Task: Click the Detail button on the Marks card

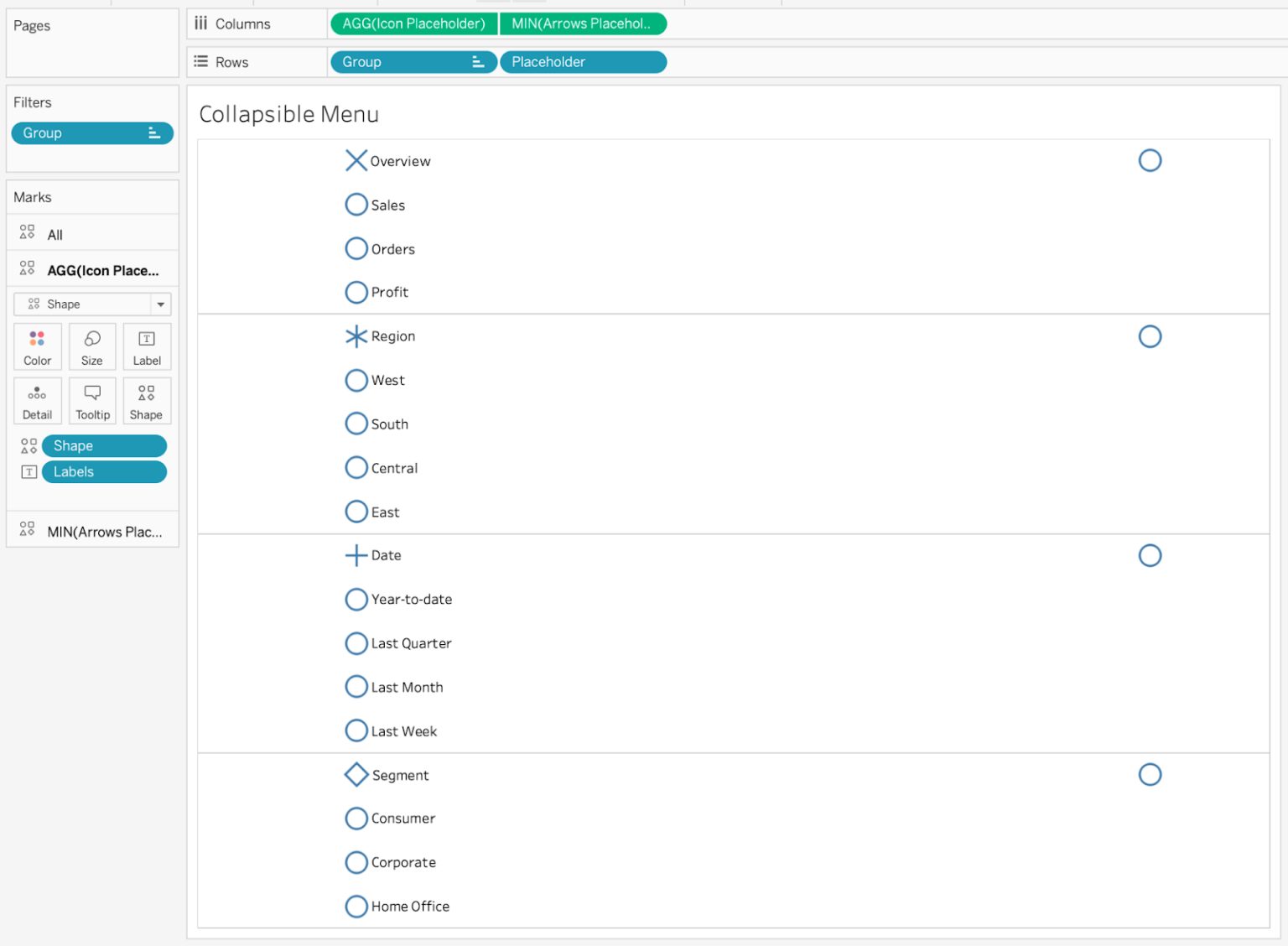Action: click(x=37, y=401)
